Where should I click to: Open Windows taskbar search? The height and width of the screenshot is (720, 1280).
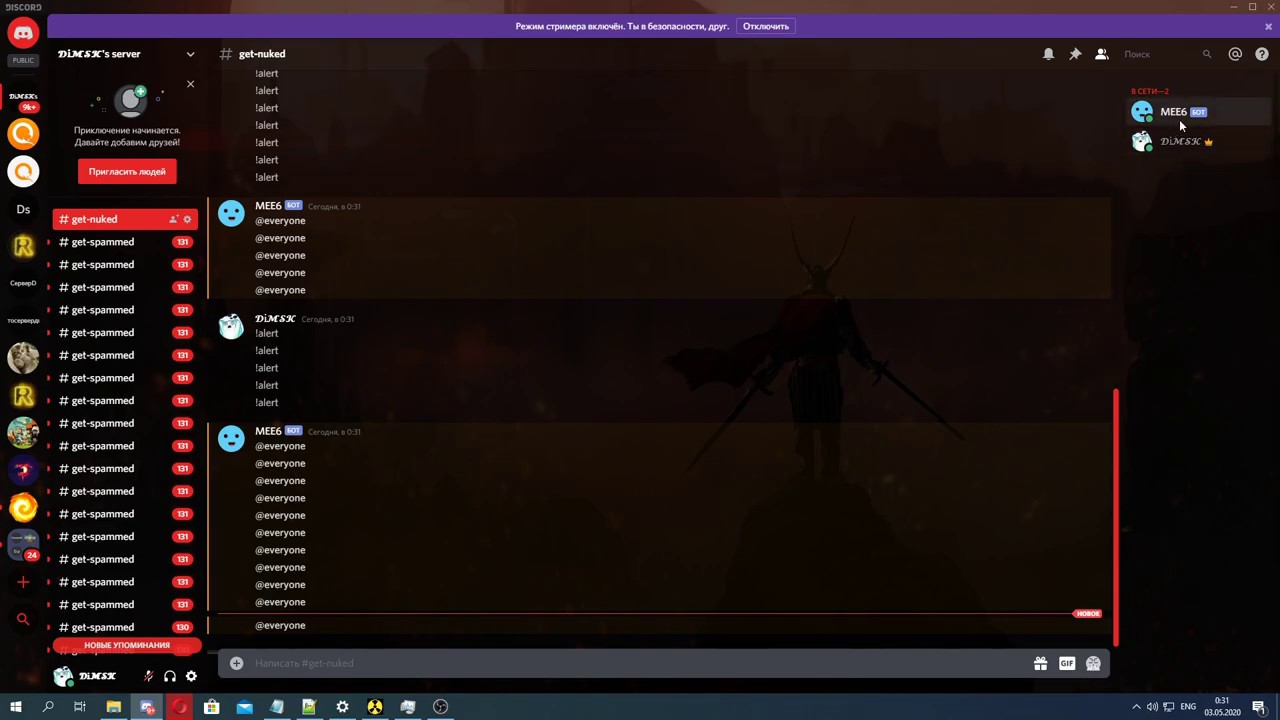(x=47, y=707)
